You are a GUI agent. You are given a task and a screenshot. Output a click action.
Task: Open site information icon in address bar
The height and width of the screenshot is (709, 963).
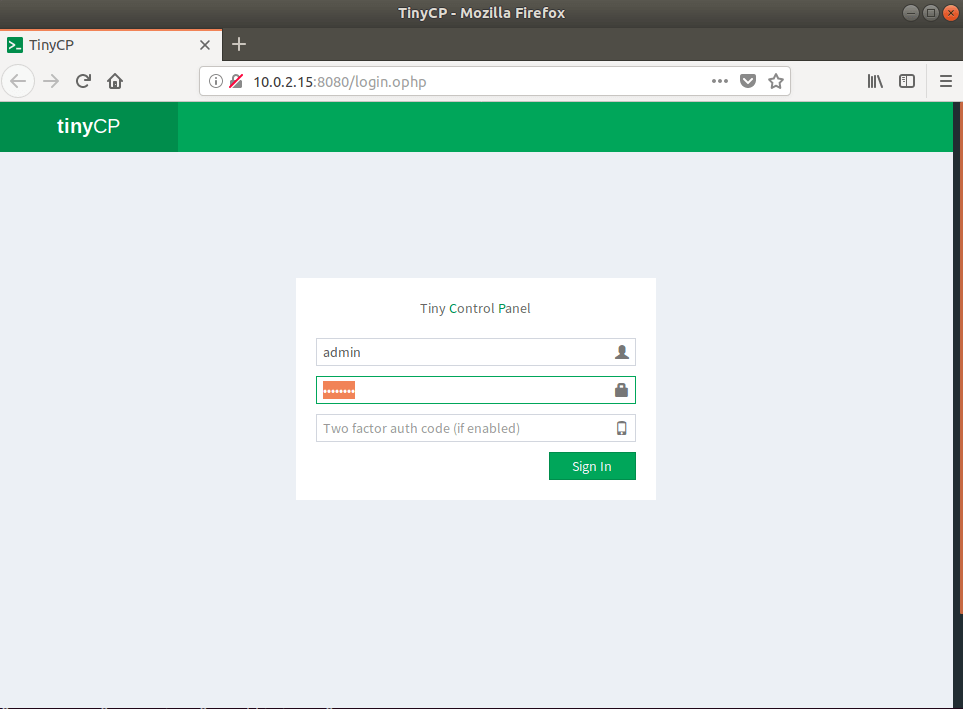pyautogui.click(x=215, y=82)
